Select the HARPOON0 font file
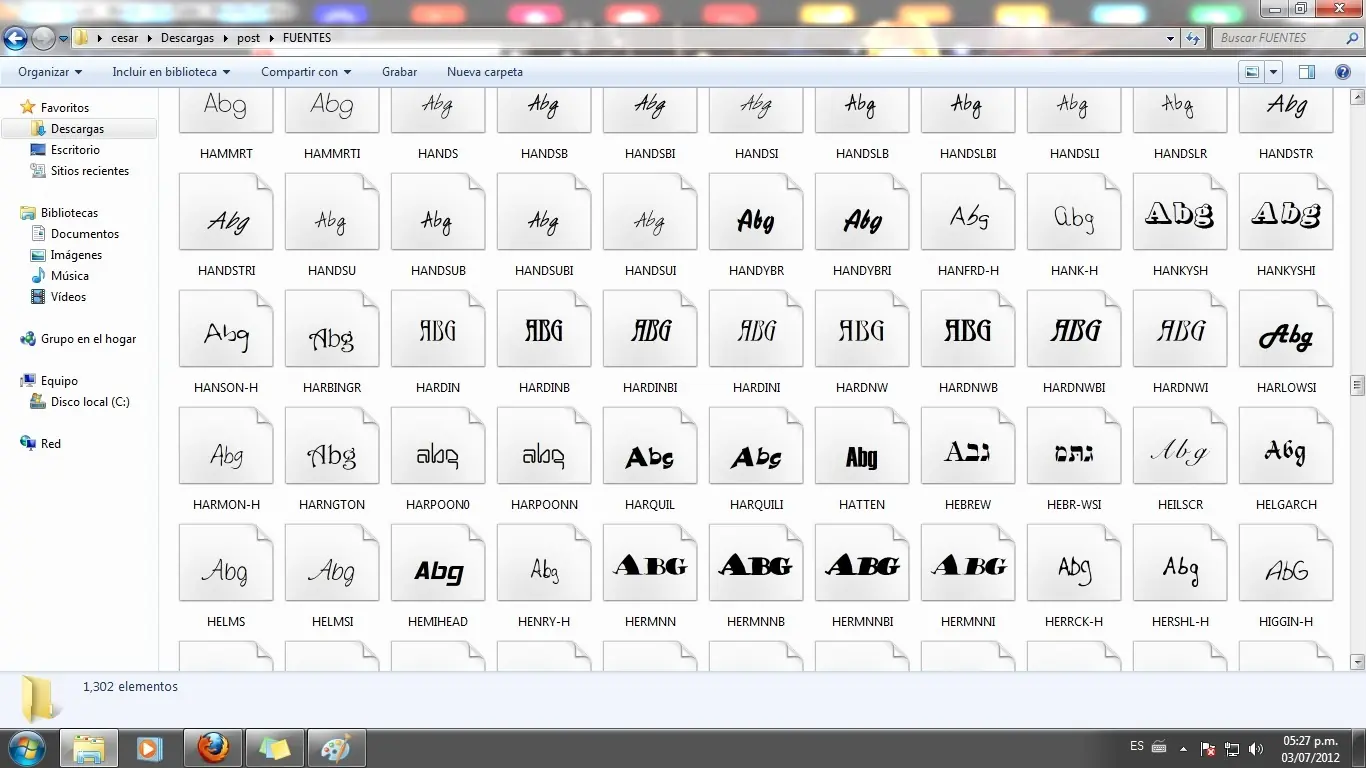The image size is (1366, 768). (x=438, y=448)
